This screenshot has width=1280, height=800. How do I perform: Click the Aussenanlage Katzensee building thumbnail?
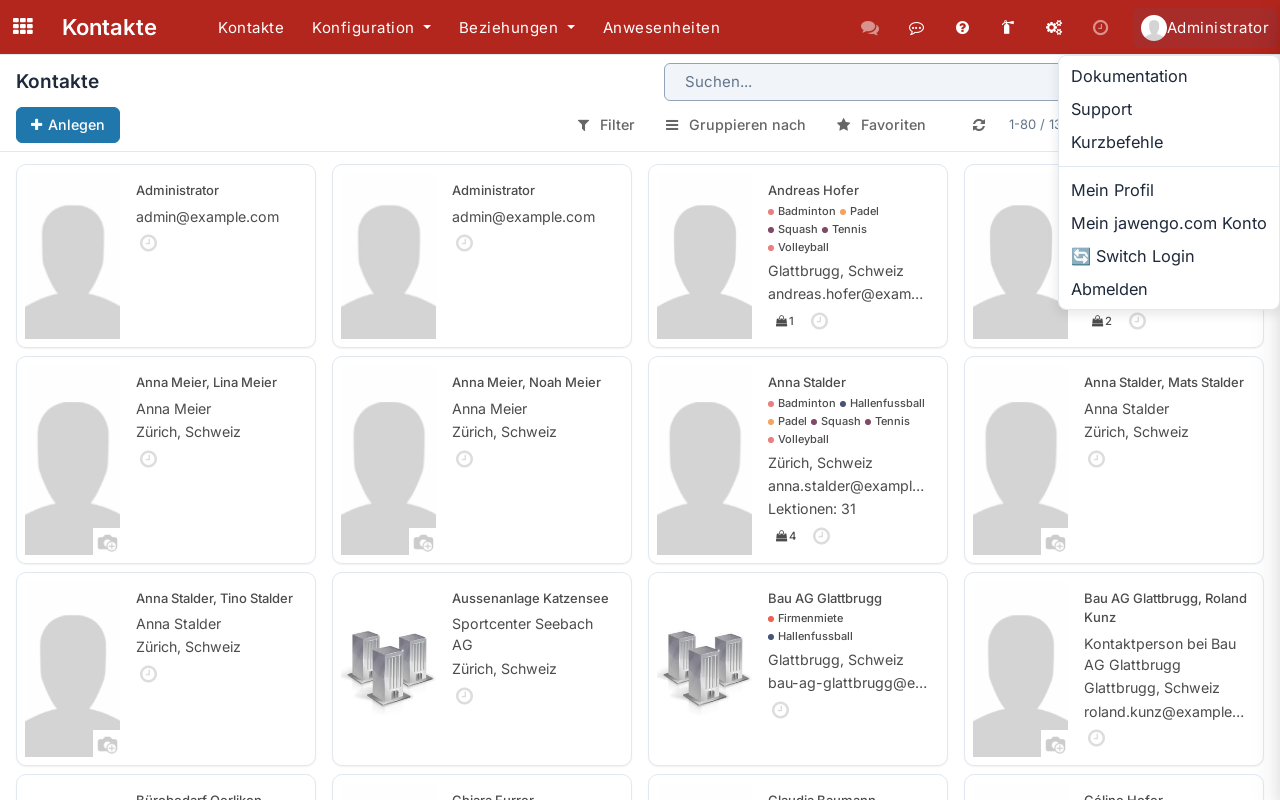point(388,669)
